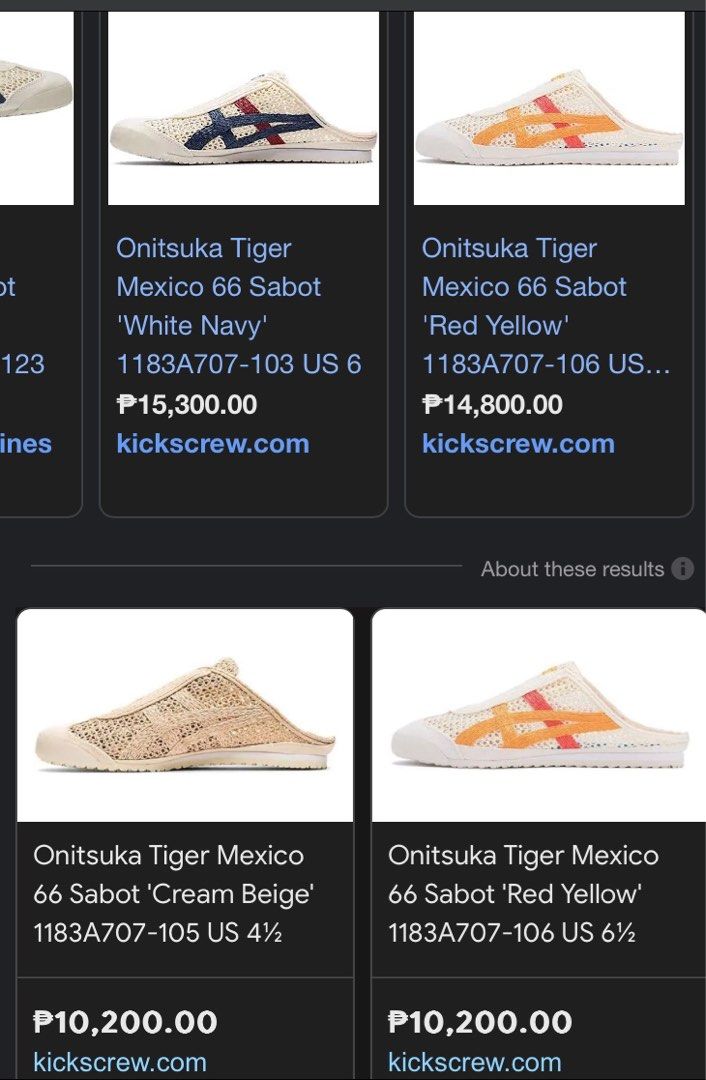This screenshot has width=706, height=1080.
Task: Open the top-row Red Yellow shoe image
Action: point(549,108)
